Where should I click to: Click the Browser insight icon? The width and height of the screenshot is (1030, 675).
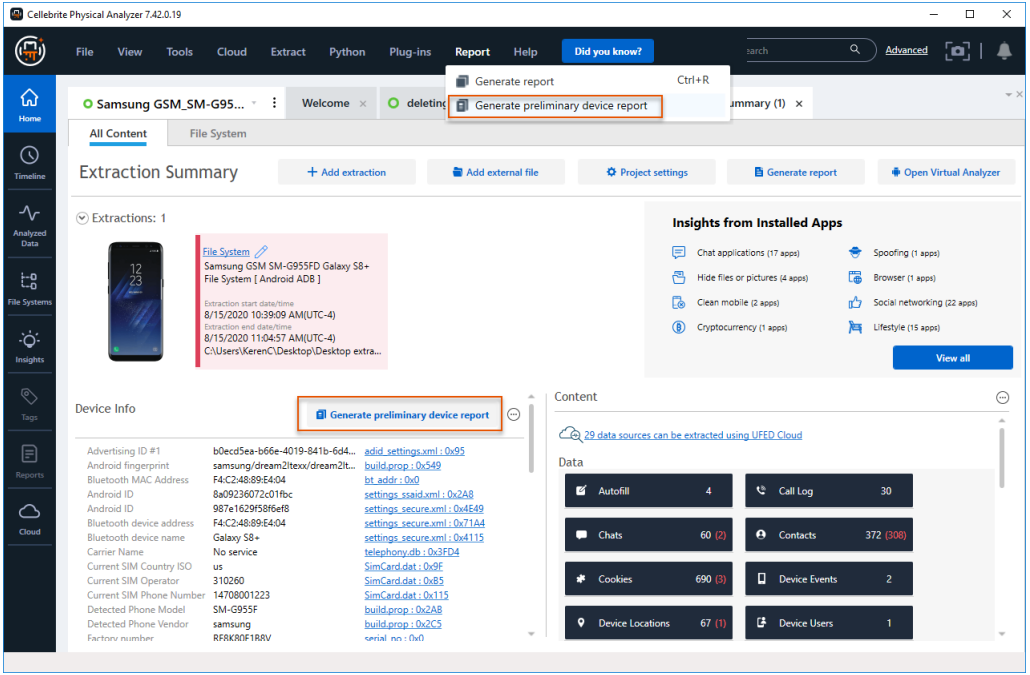[x=855, y=278]
